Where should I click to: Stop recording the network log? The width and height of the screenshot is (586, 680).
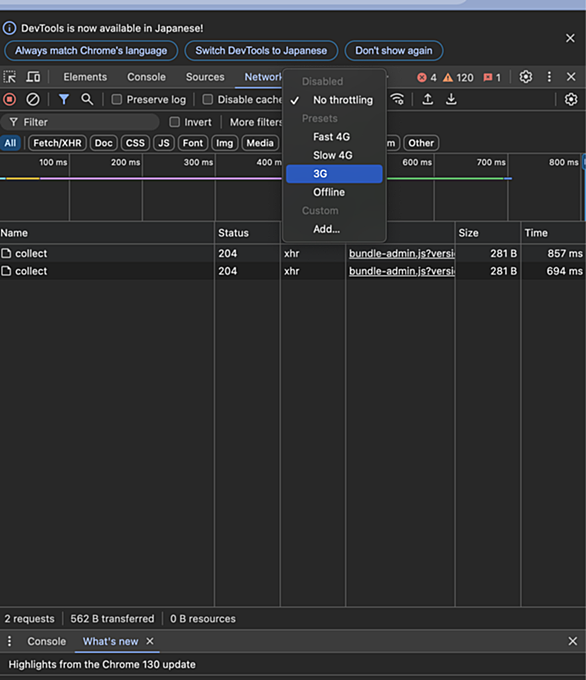tap(10, 100)
